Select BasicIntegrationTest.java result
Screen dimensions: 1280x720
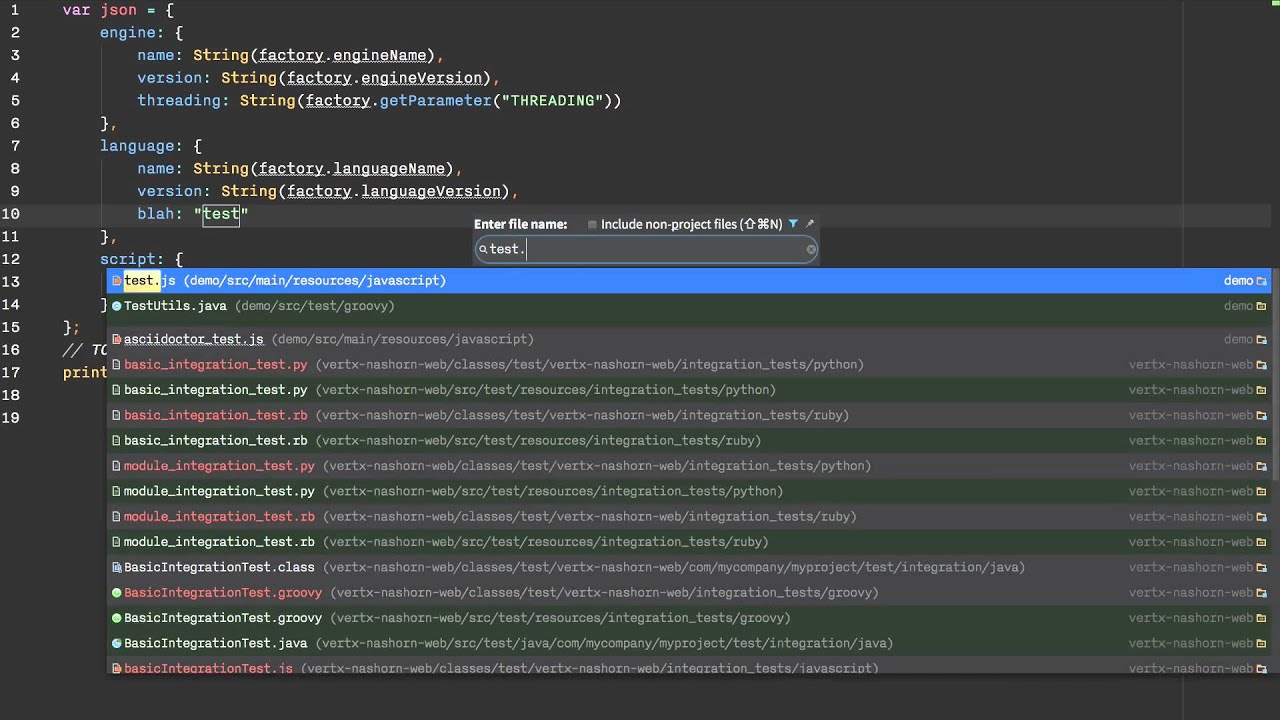pos(689,643)
